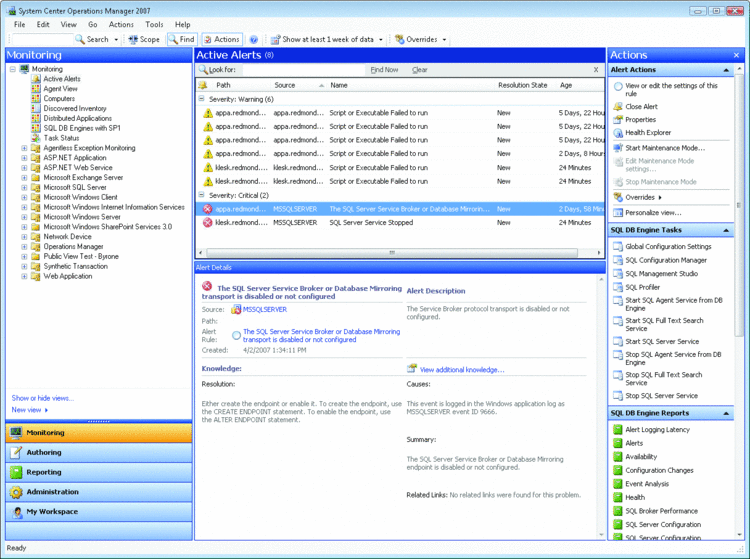
Task: Click Close Alert action icon
Action: pyautogui.click(x=618, y=106)
